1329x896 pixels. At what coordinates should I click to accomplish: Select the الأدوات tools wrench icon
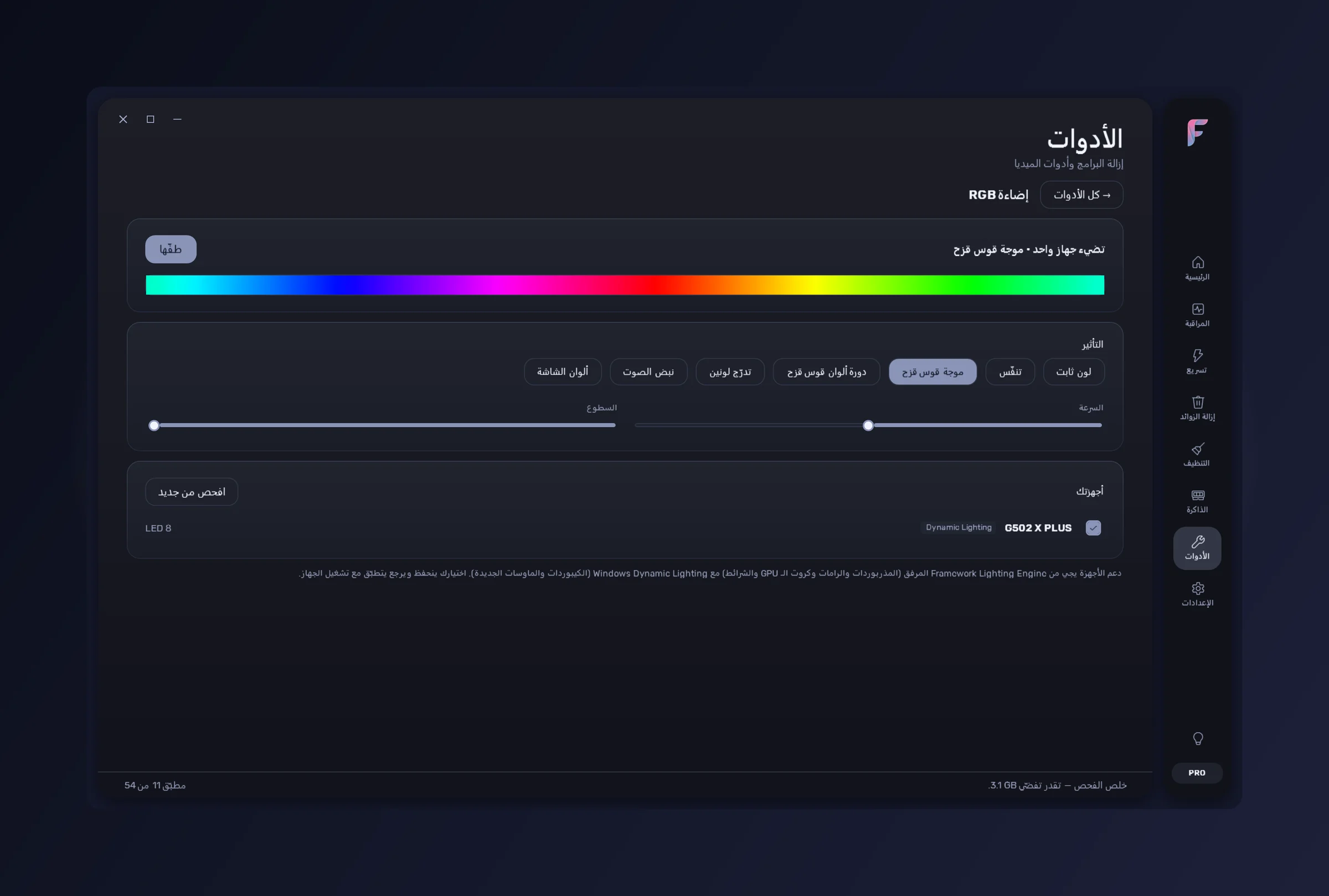tap(1197, 548)
